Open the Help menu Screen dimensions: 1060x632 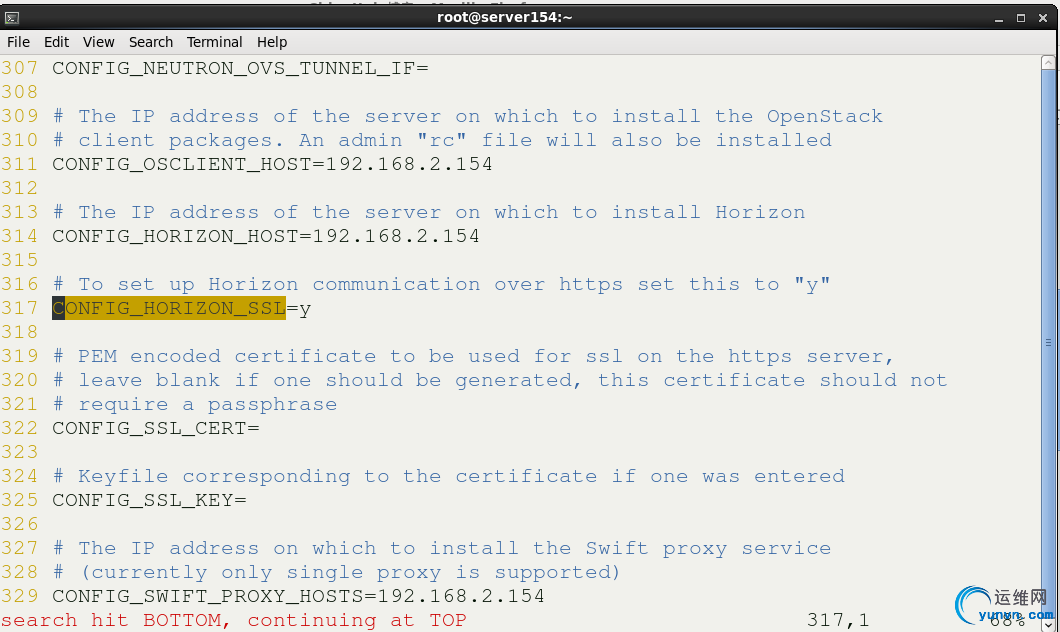tap(272, 42)
